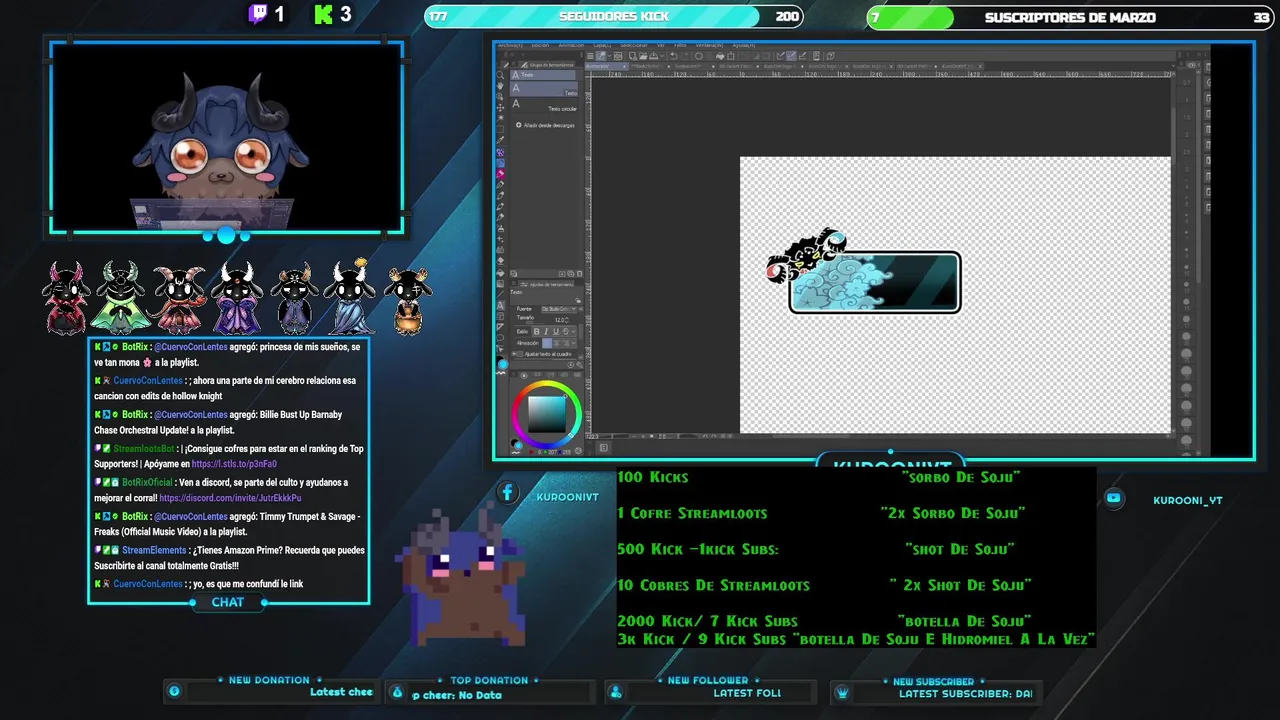Pick a shade in the color square
Screen dimensions: 1280x720
(547, 414)
